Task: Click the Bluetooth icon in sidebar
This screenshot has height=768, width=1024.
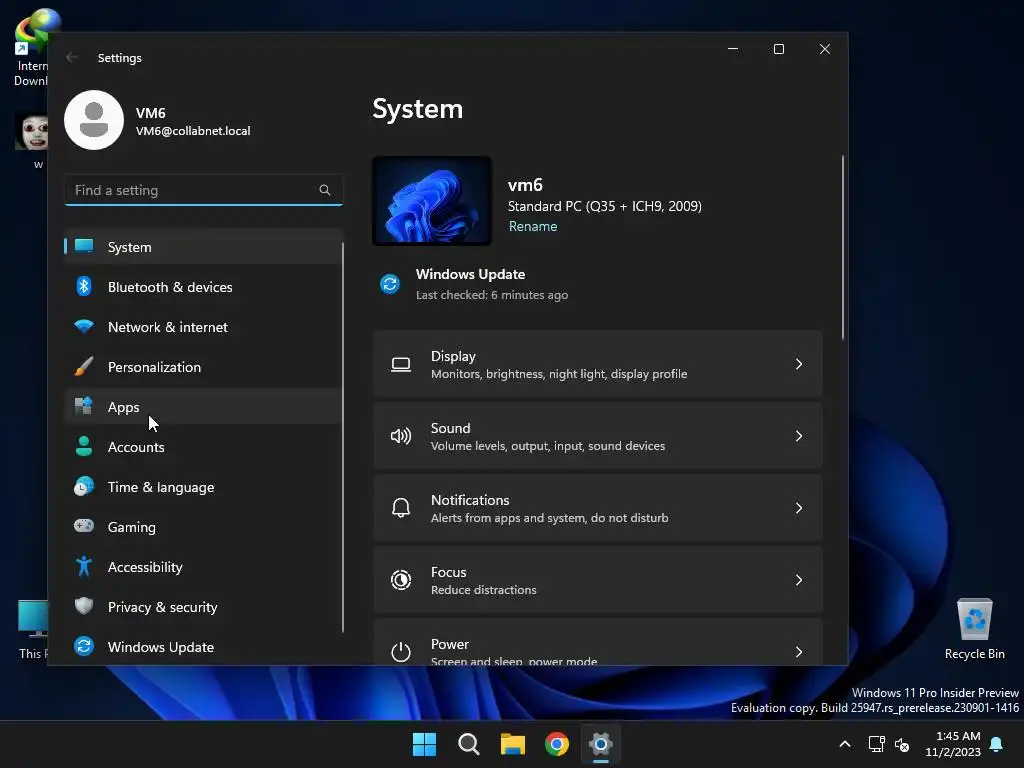Action: coord(84,286)
